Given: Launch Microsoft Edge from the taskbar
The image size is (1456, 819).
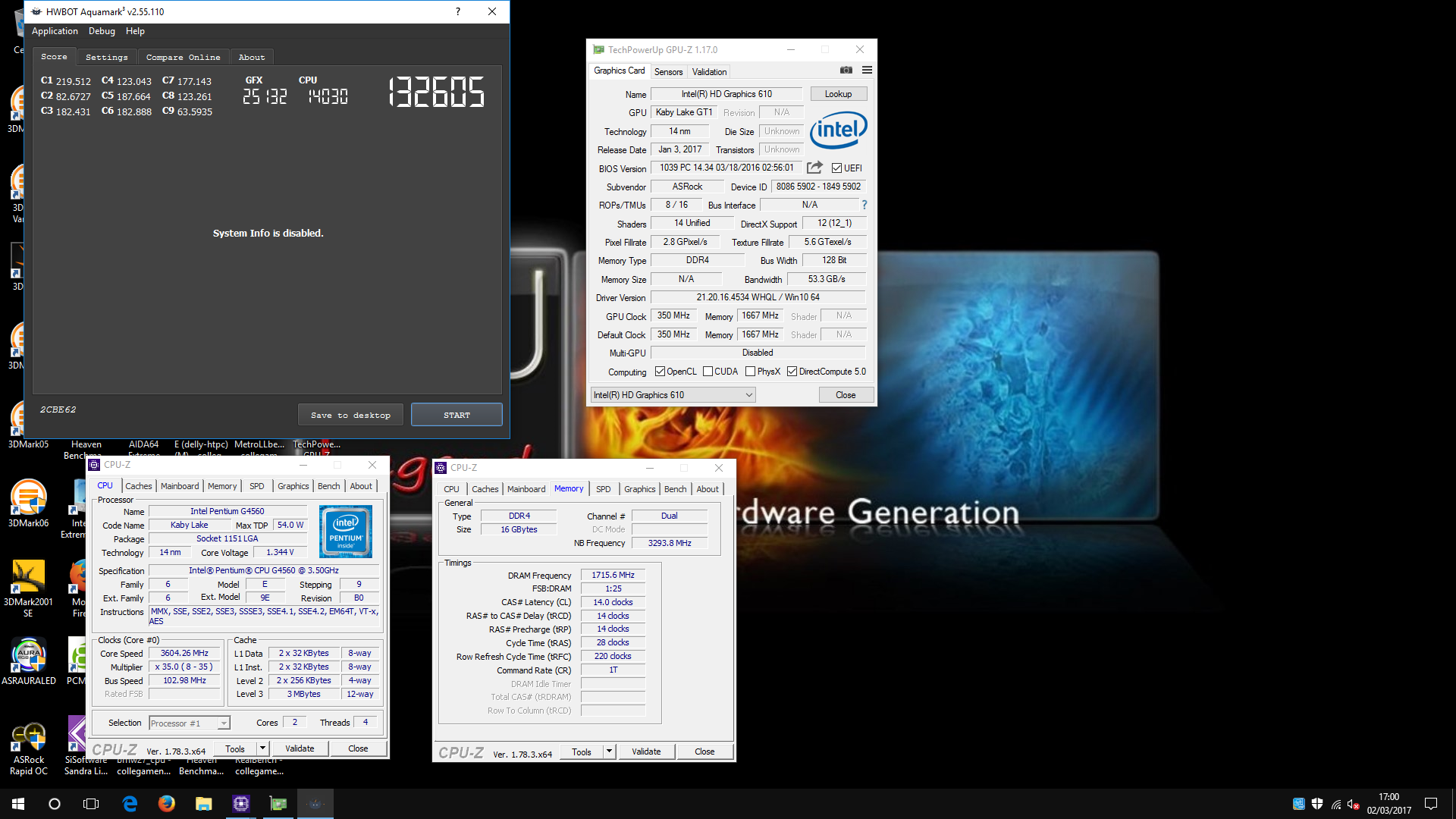Looking at the screenshot, I should (x=130, y=804).
